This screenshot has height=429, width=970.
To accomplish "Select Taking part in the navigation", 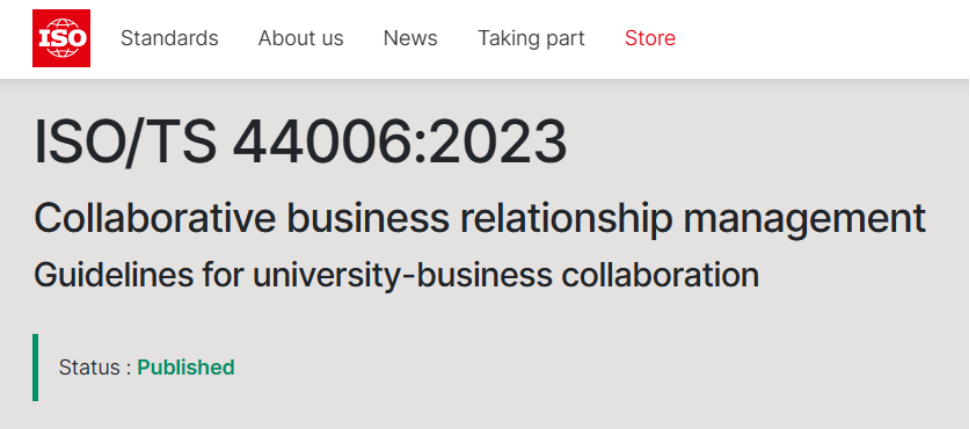I will 531,38.
